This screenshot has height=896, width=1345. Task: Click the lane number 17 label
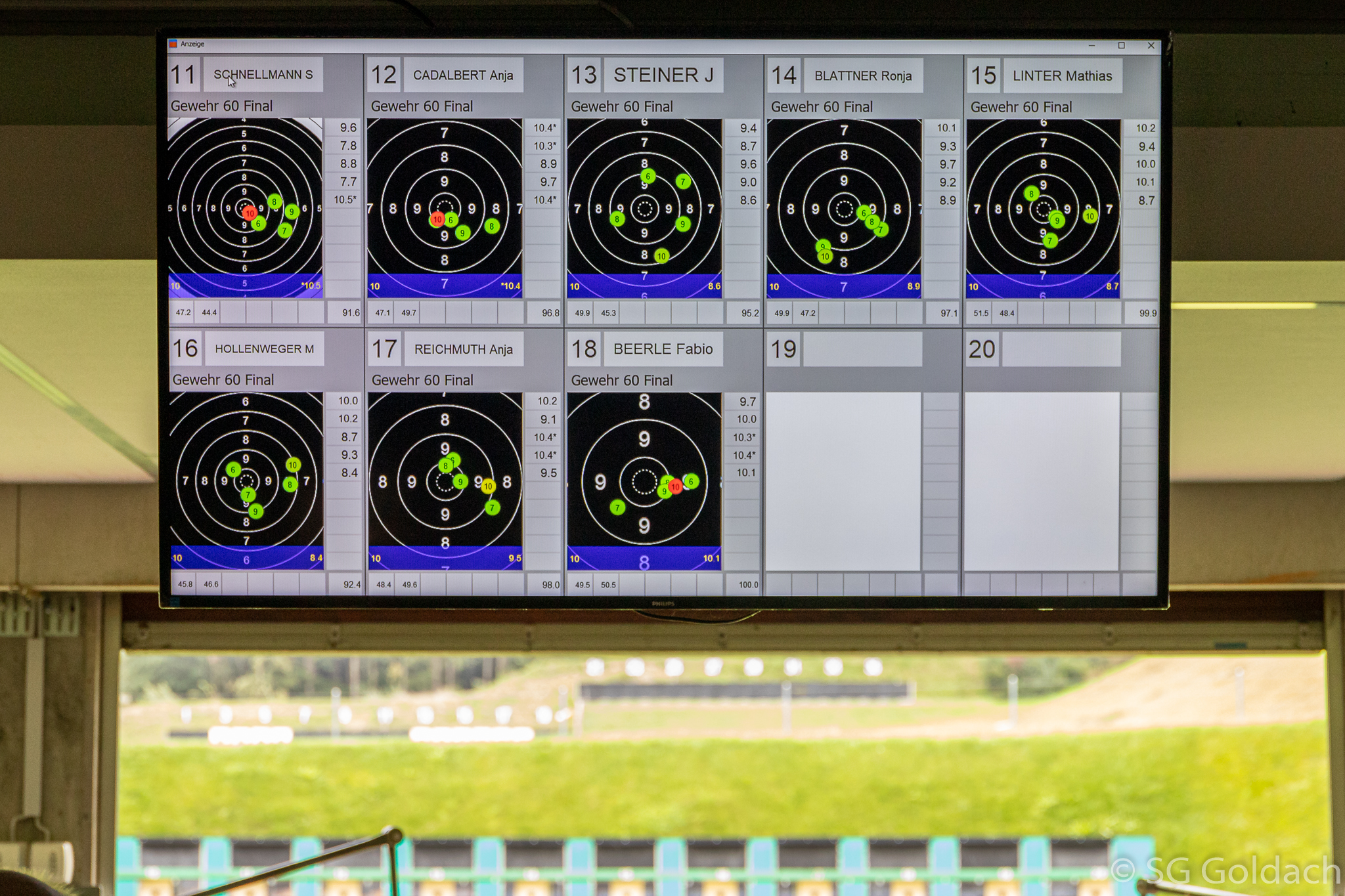tap(384, 349)
